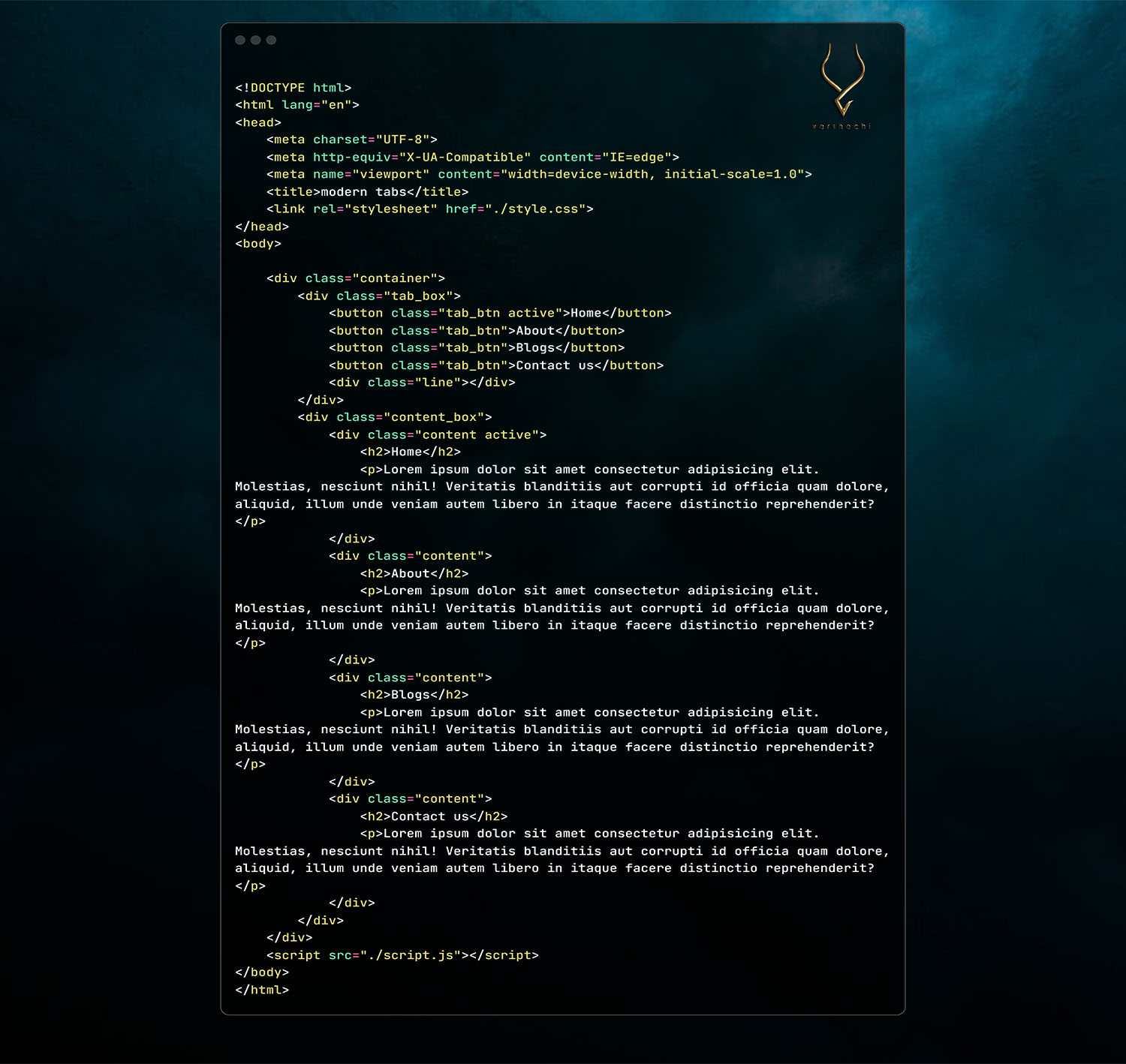Click the third gray window dot
Viewport: 1126px width, 1064px height.
point(271,40)
